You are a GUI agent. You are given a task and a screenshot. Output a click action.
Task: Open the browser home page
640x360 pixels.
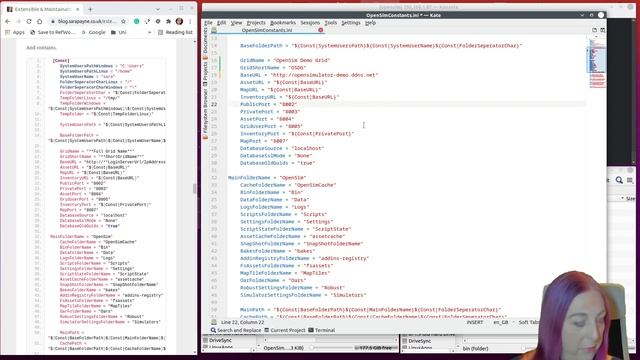pyautogui.click(x=40, y=21)
